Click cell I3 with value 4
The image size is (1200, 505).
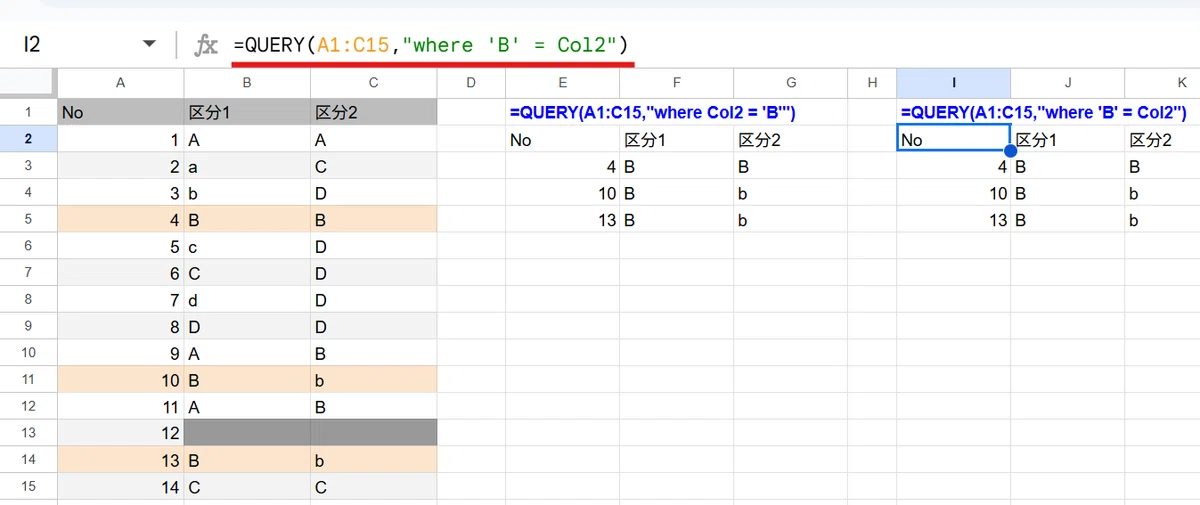[954, 166]
